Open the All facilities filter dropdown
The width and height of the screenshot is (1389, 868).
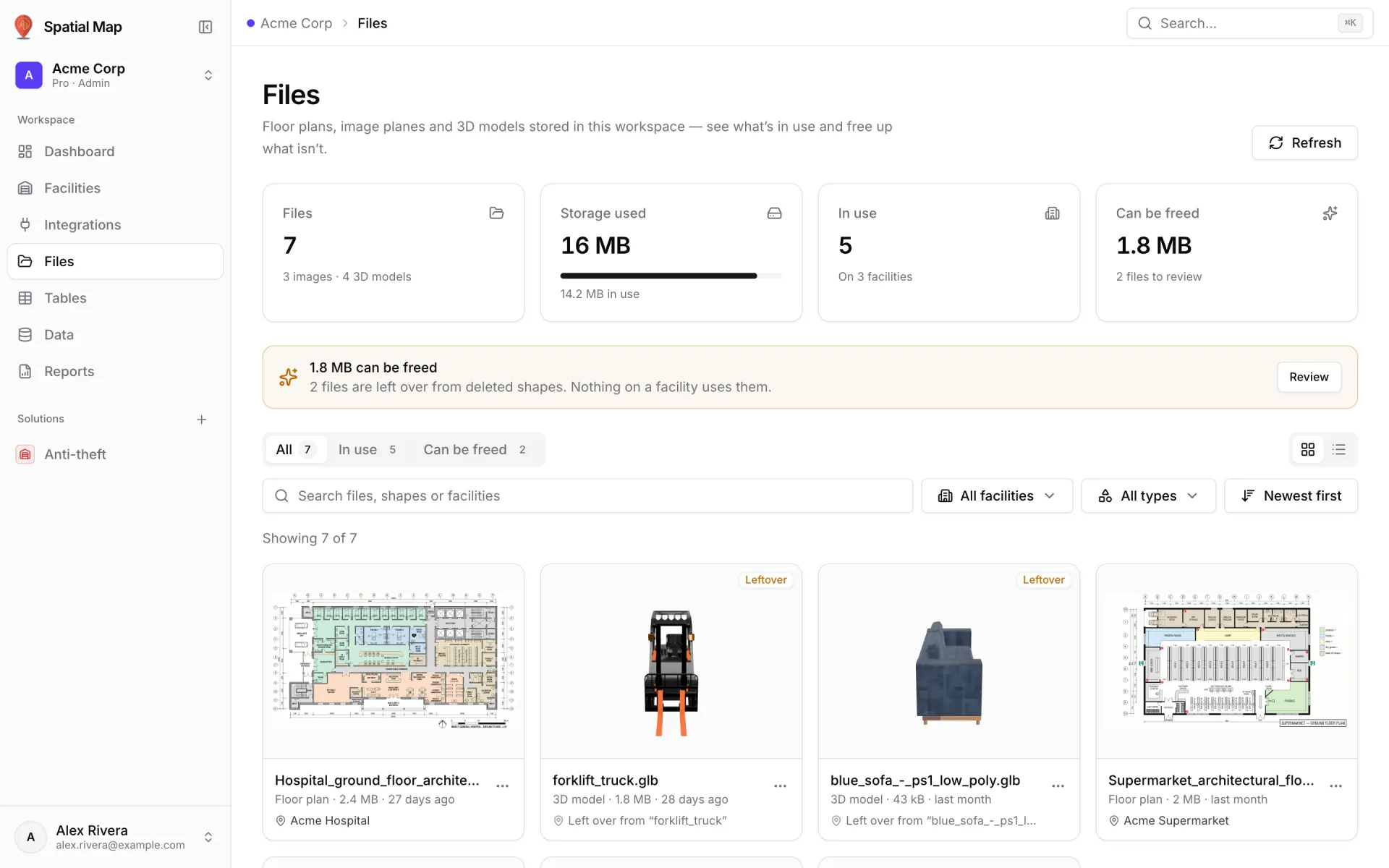pos(997,495)
